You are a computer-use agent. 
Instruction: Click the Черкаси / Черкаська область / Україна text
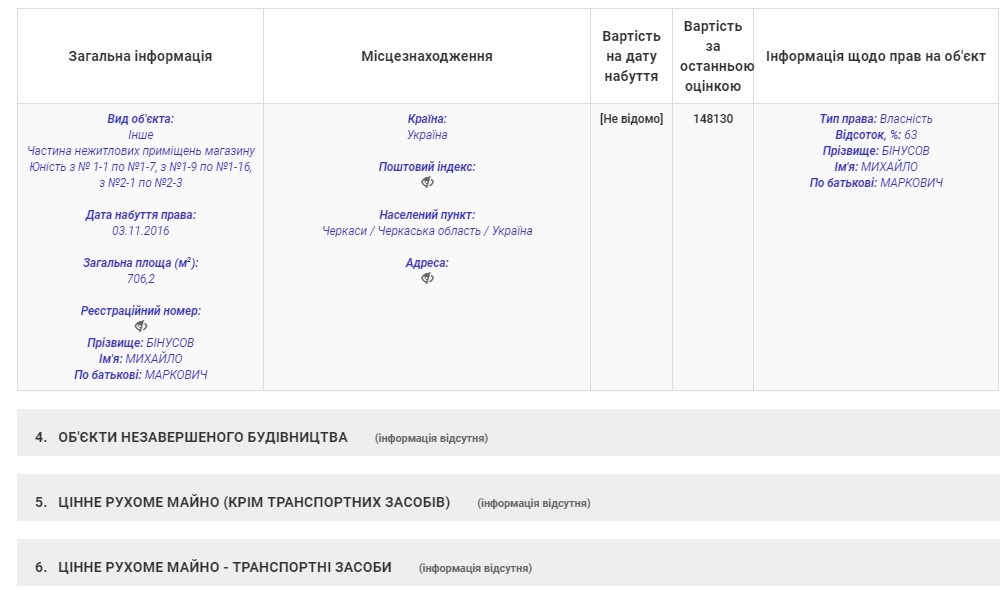pos(427,231)
